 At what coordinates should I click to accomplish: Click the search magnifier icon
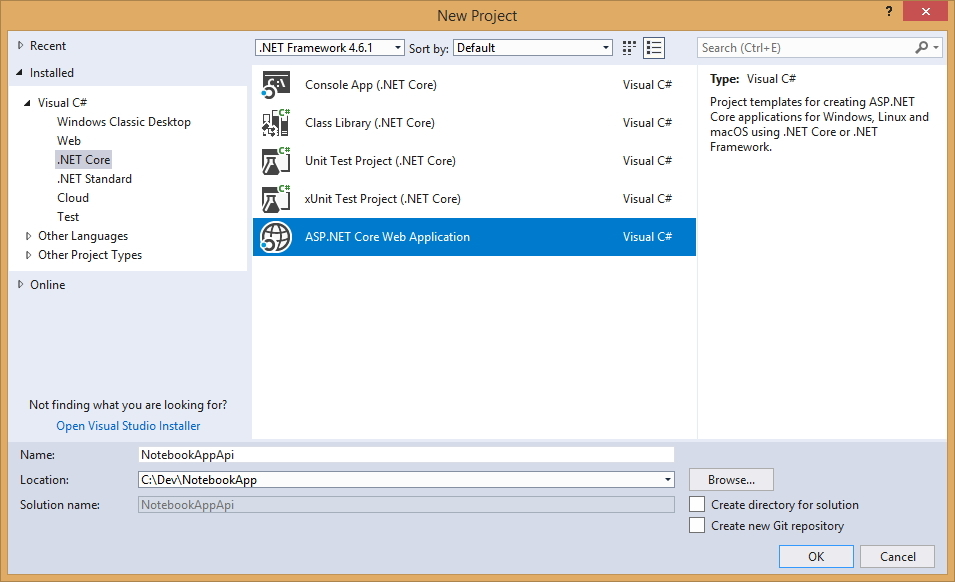click(922, 47)
